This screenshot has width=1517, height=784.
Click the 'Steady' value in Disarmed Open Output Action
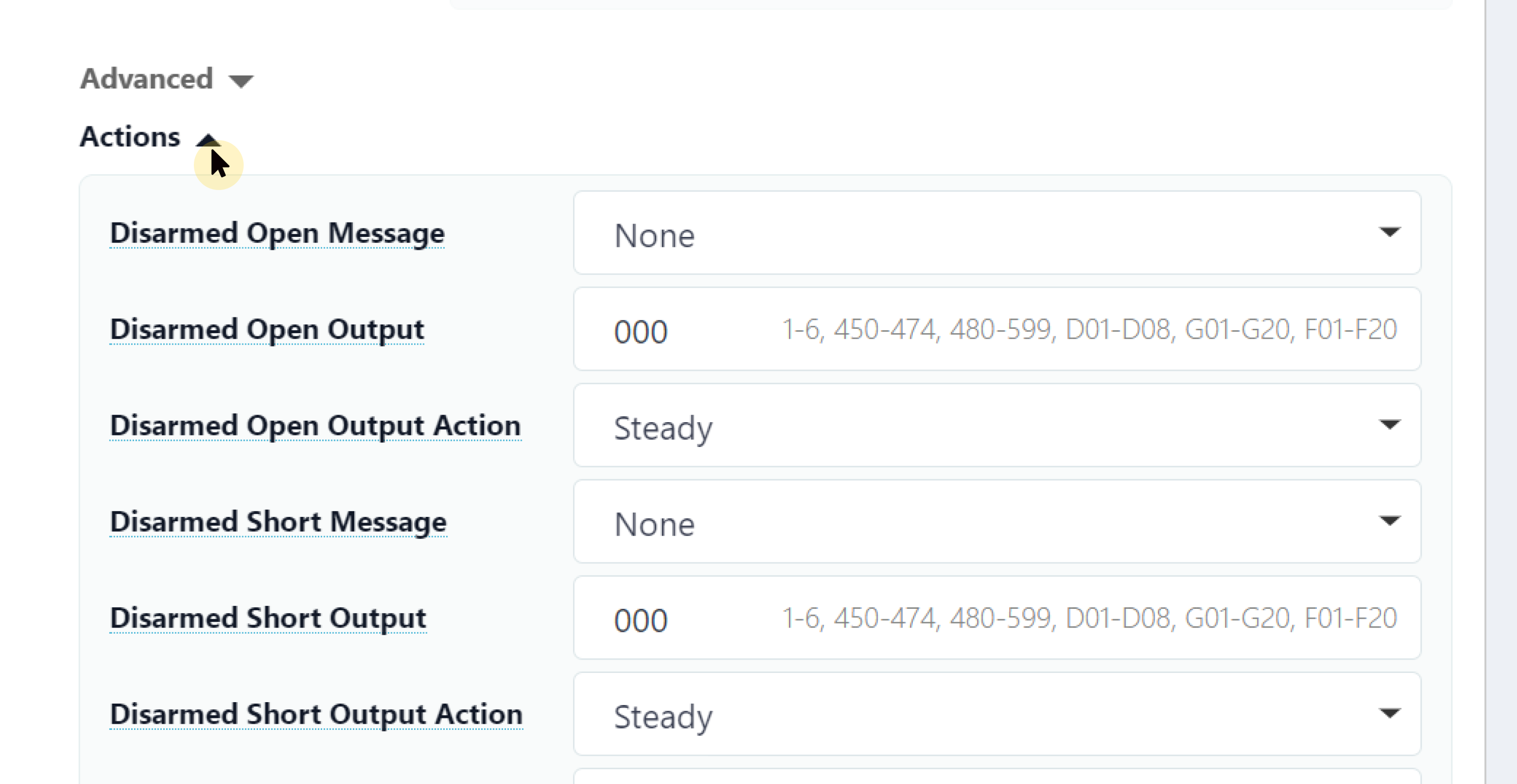663,428
